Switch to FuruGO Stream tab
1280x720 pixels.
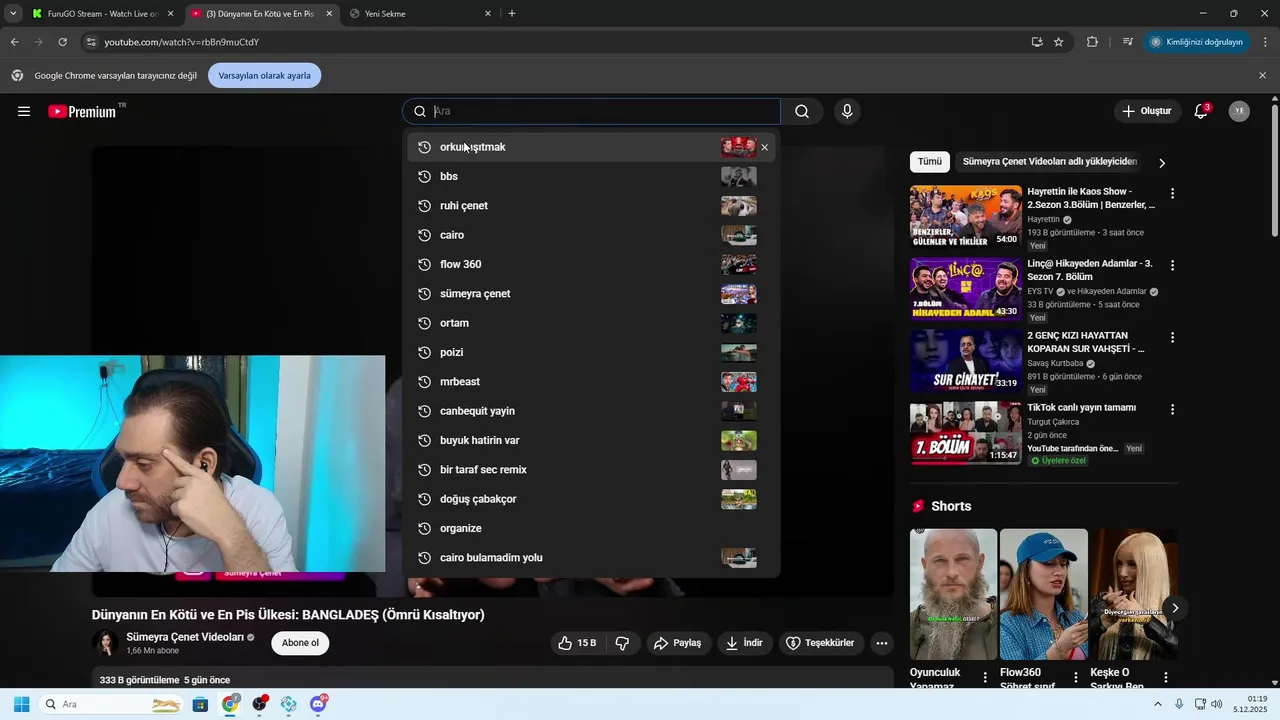(103, 14)
